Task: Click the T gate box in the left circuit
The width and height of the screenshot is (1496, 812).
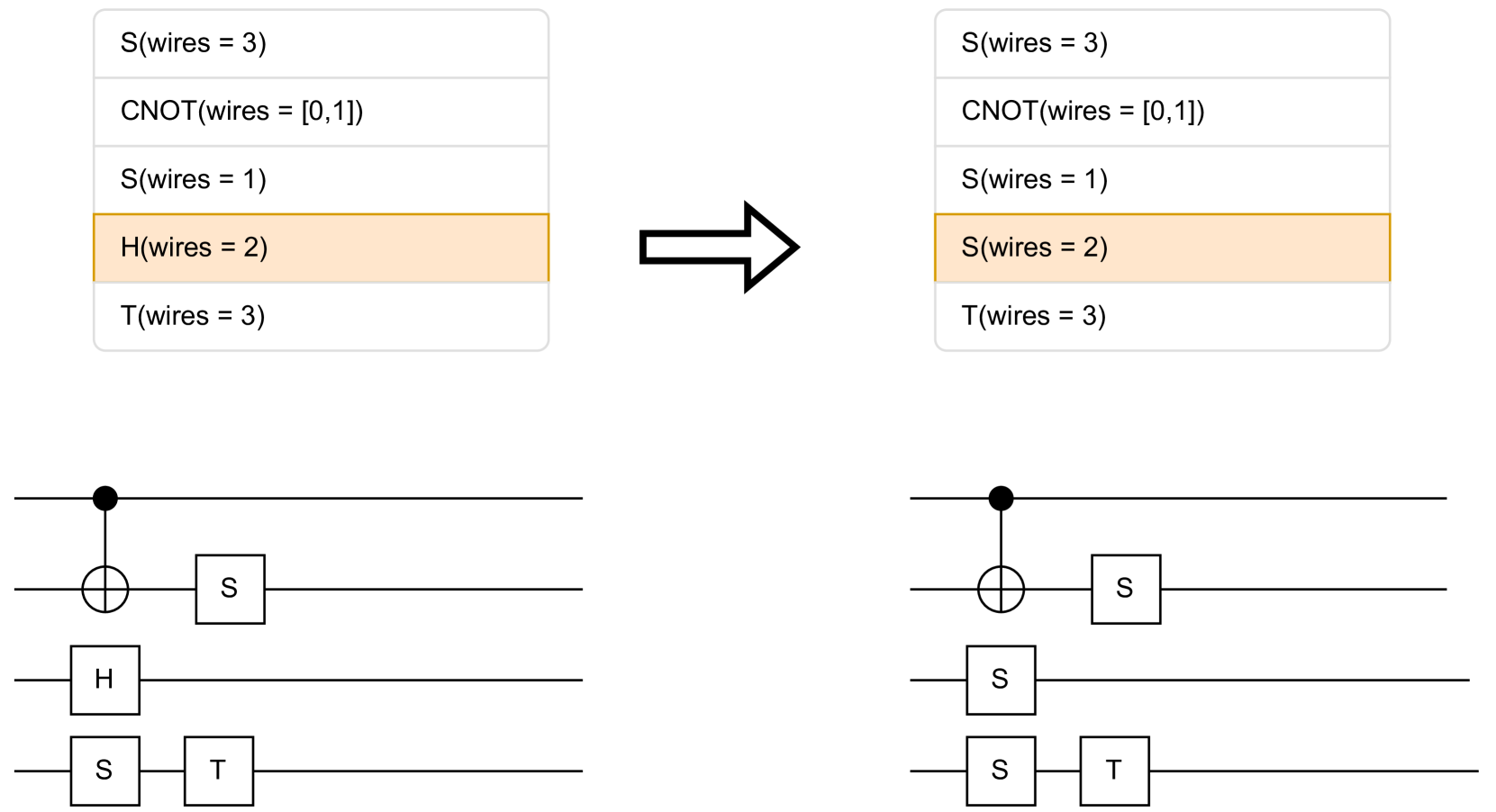Action: [x=218, y=771]
